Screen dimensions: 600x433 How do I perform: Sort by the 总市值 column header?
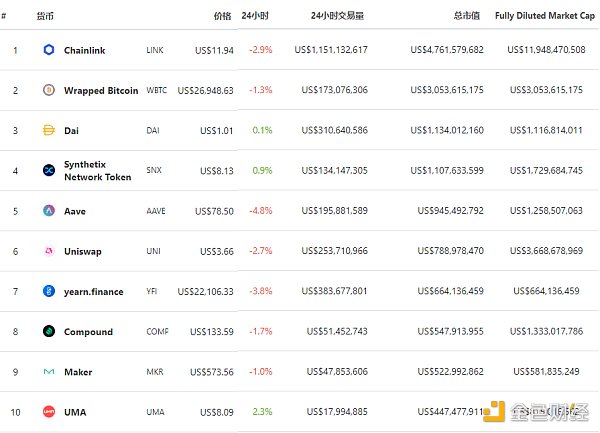pos(466,16)
